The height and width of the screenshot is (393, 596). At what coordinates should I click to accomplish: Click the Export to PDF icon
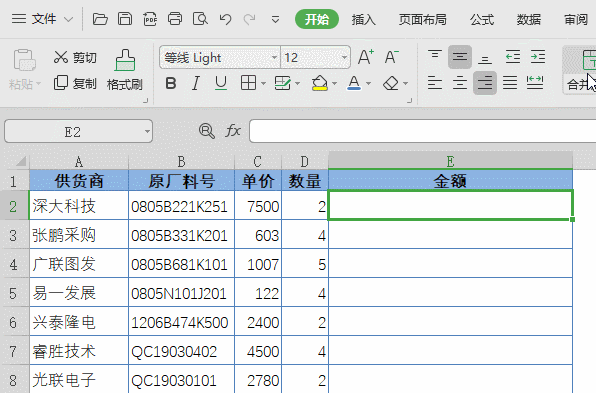[x=150, y=19]
